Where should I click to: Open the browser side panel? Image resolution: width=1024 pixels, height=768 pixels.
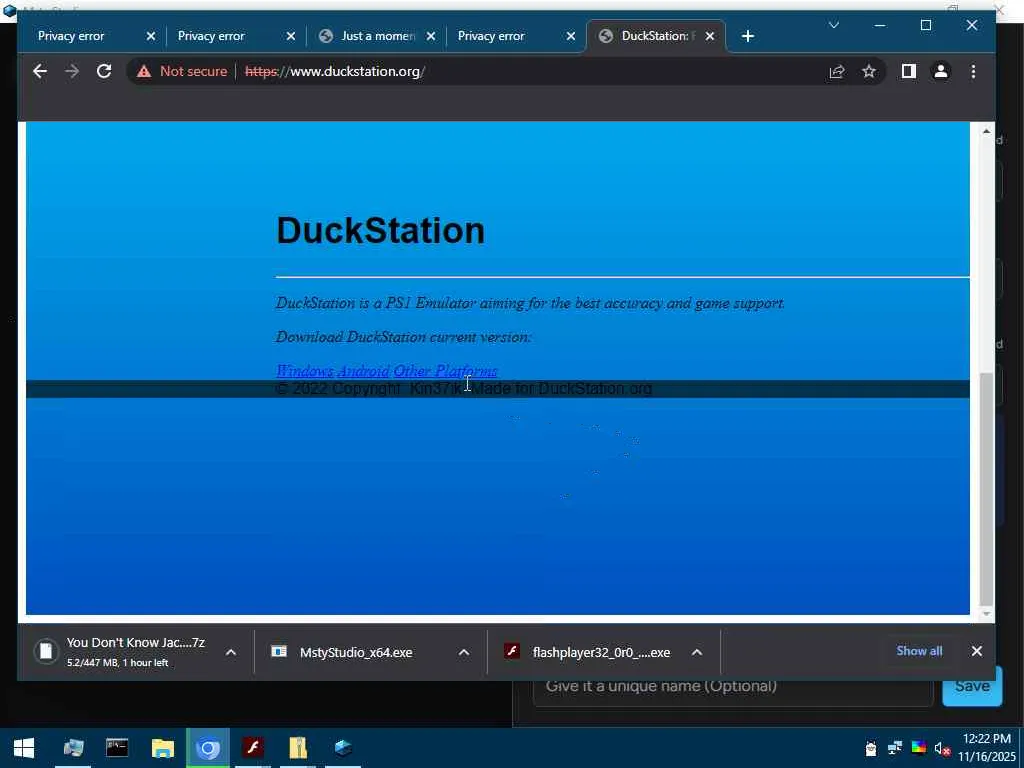(x=908, y=71)
